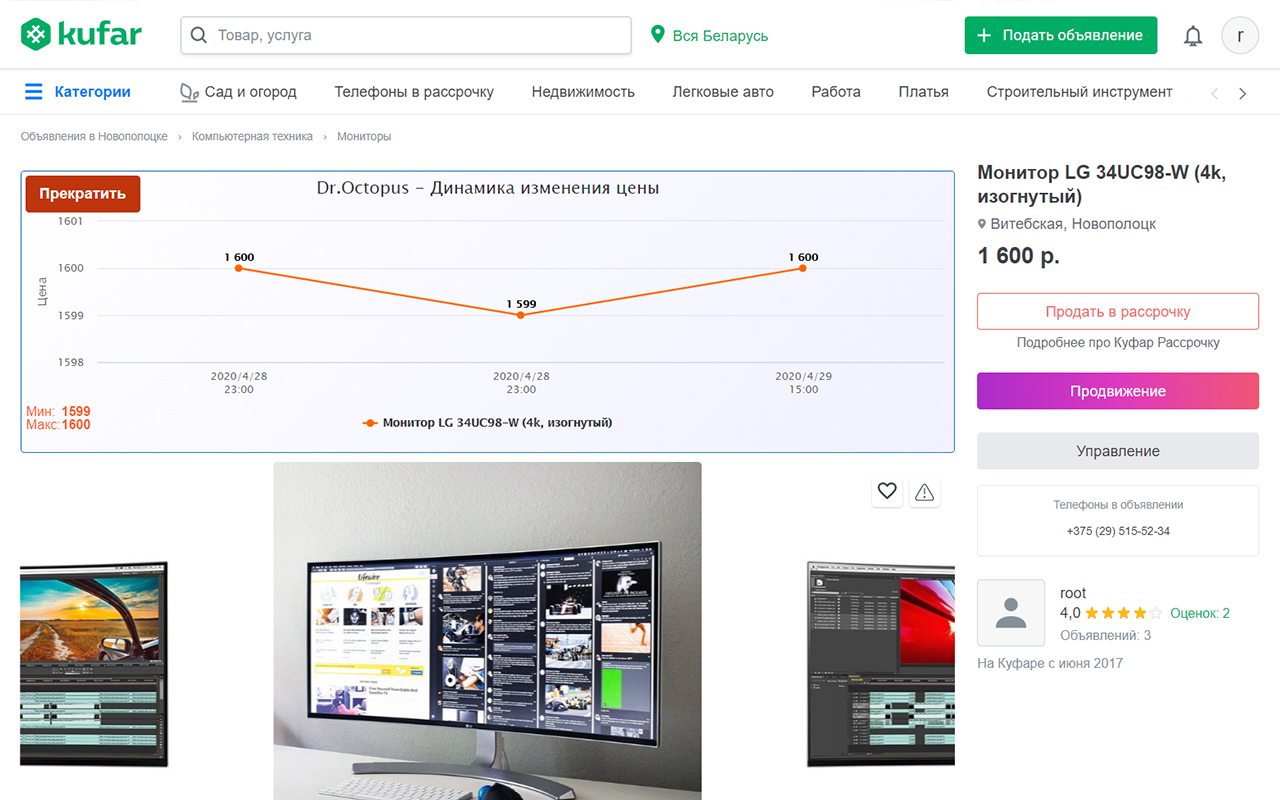Focus the Товар, услуга search field
1280x800 pixels.
[406, 35]
